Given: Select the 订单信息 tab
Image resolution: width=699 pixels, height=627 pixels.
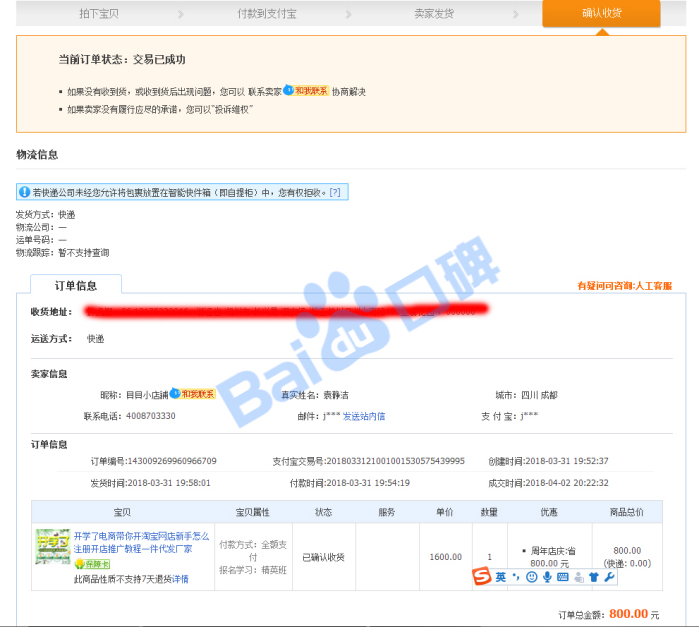Looking at the screenshot, I should pyautogui.click(x=76, y=285).
